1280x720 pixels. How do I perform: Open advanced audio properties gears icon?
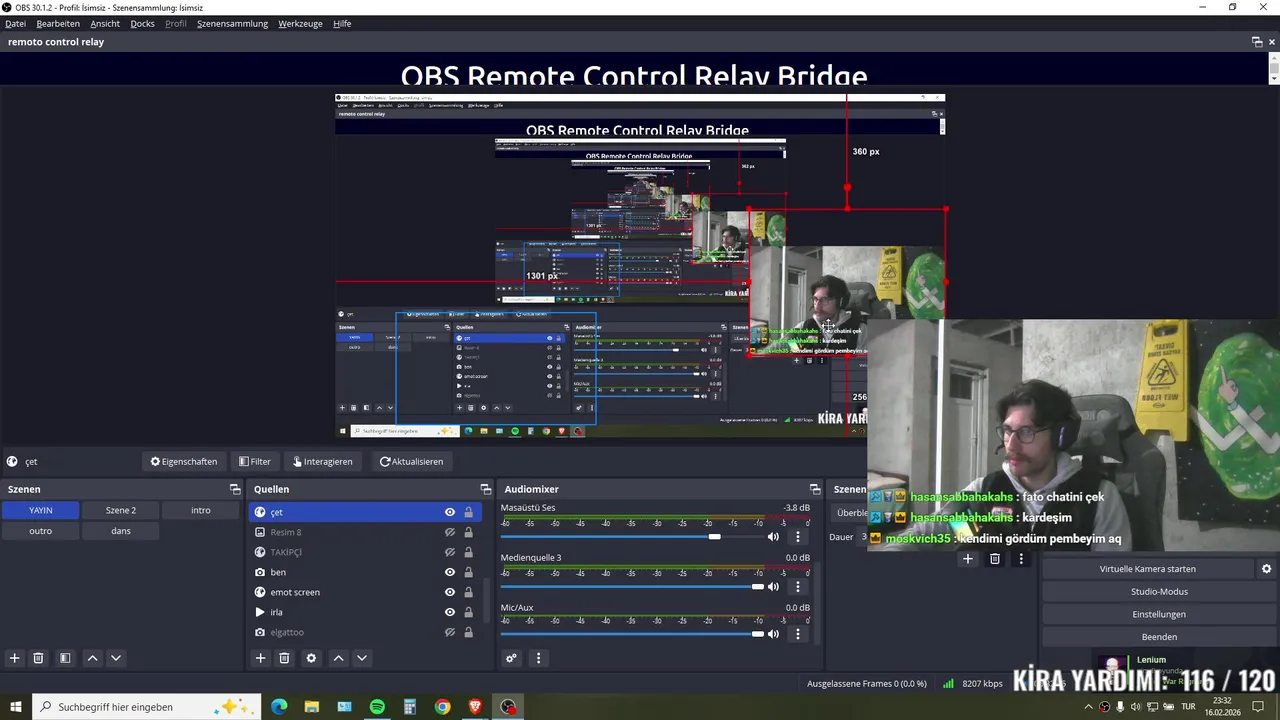click(511, 658)
